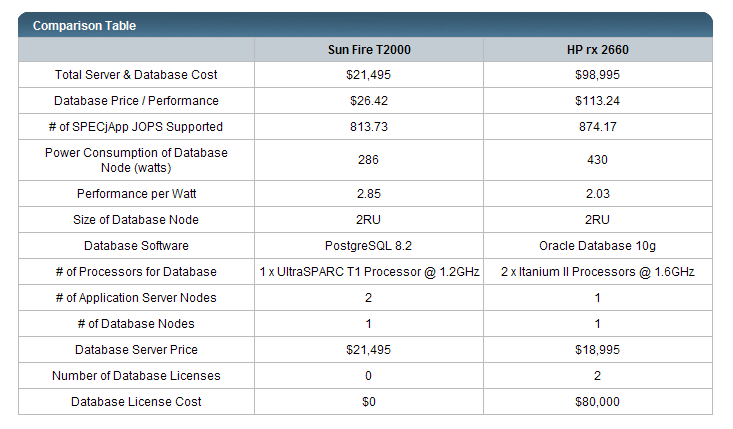Select the 'PostgreSQL 8.2' cell
This screenshot has height=429, width=733.
[368, 245]
